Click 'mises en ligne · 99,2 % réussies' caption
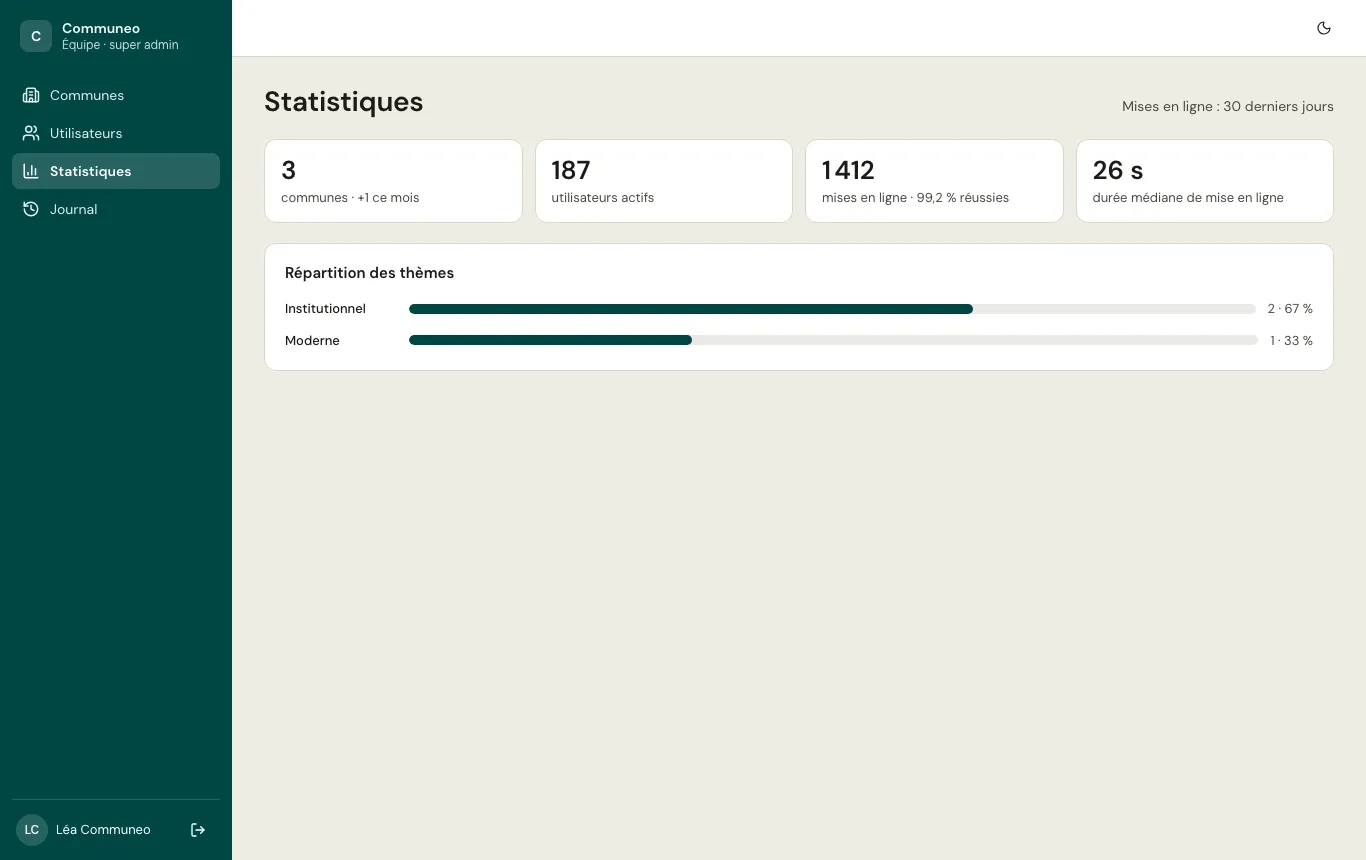The height and width of the screenshot is (860, 1366). (915, 198)
